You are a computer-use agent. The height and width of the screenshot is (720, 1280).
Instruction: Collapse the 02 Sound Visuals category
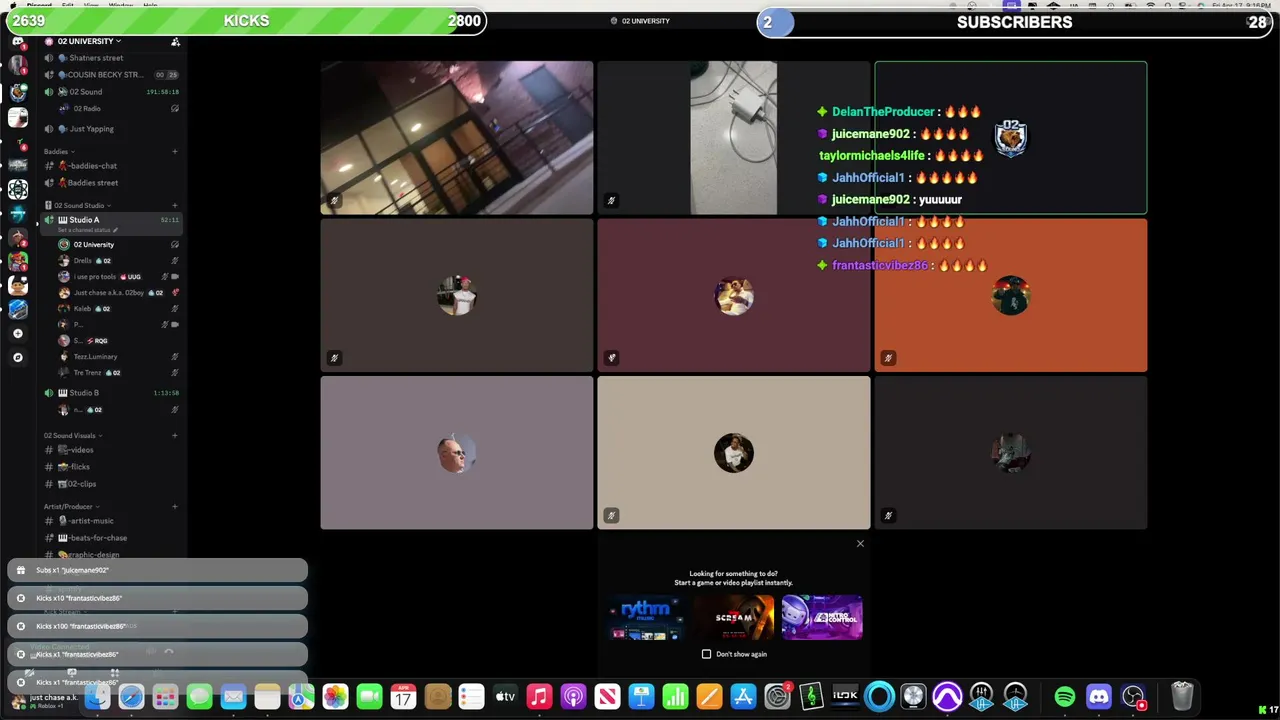coord(73,436)
